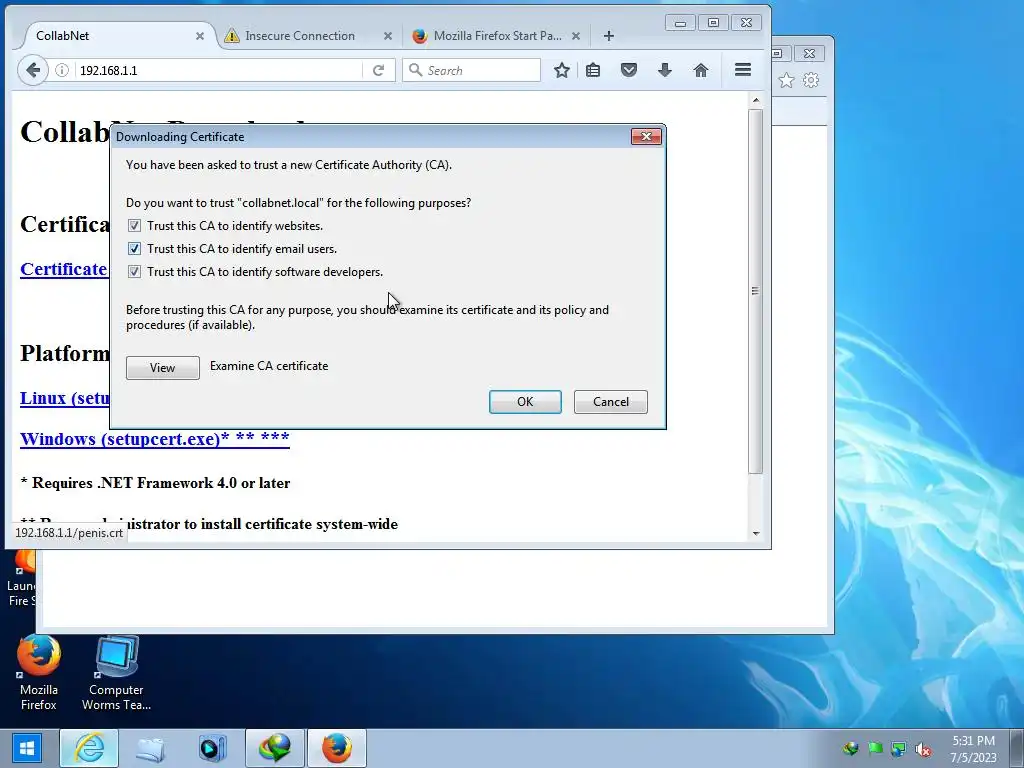This screenshot has width=1024, height=768.
Task: Toggle Trust this CA to identify email users
Action: [135, 249]
